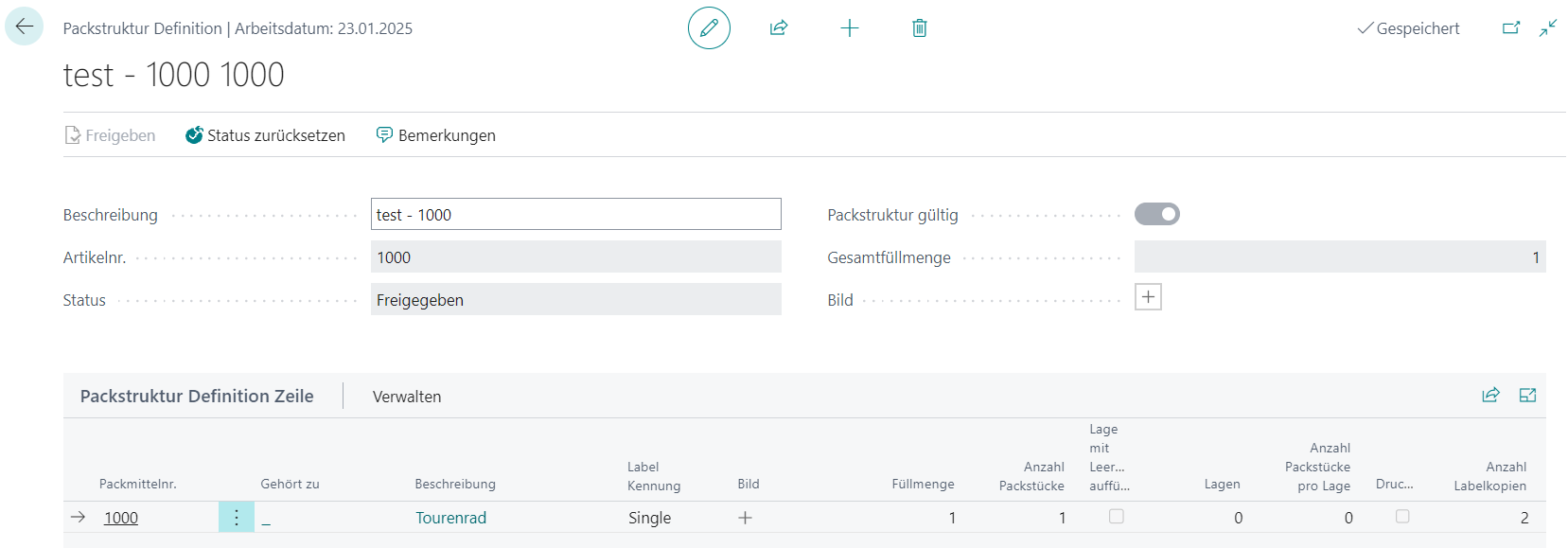The image size is (1568, 548).
Task: Open the Tourenrad description link
Action: point(450,518)
